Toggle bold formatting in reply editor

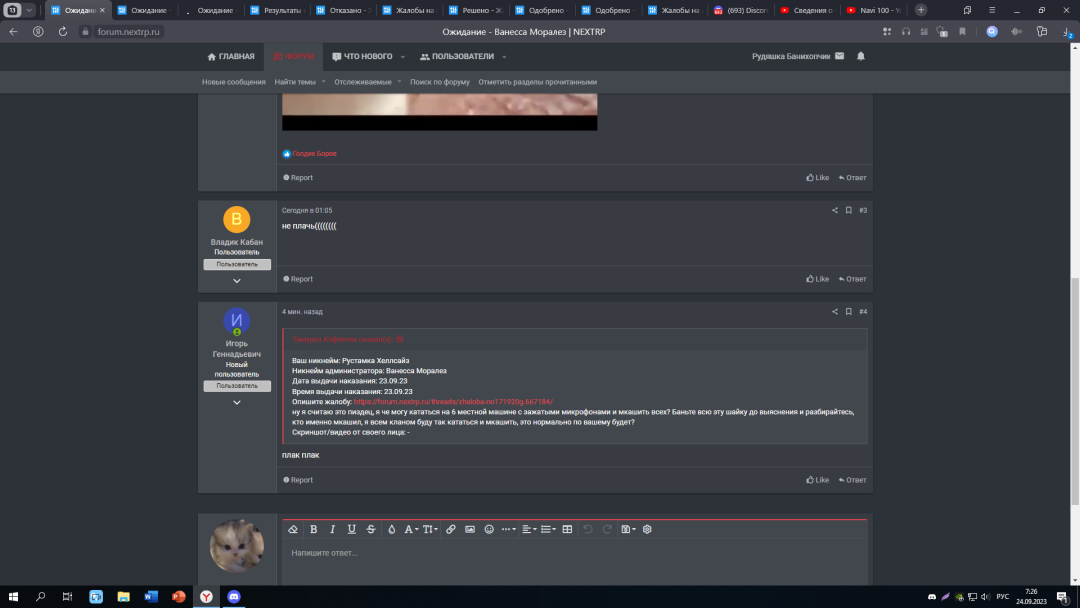(313, 529)
